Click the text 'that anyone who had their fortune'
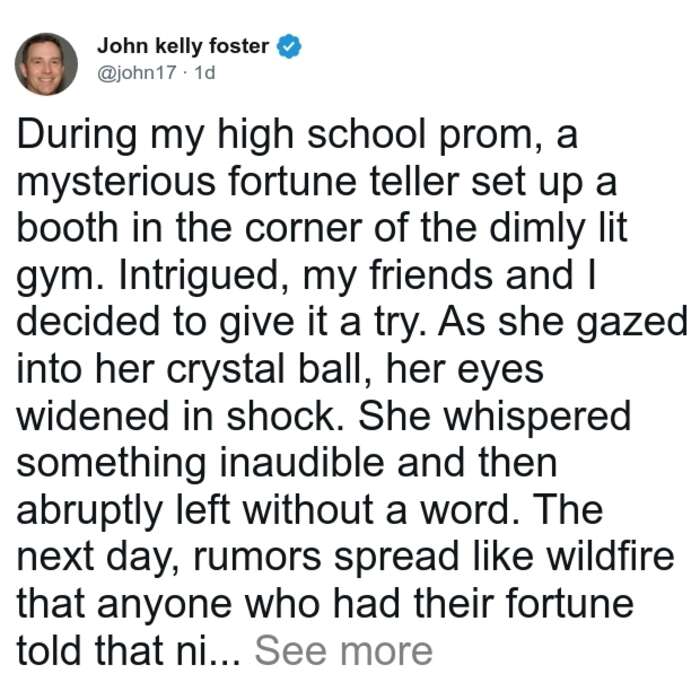Screen dimensions: 700x700 (x=325, y=604)
